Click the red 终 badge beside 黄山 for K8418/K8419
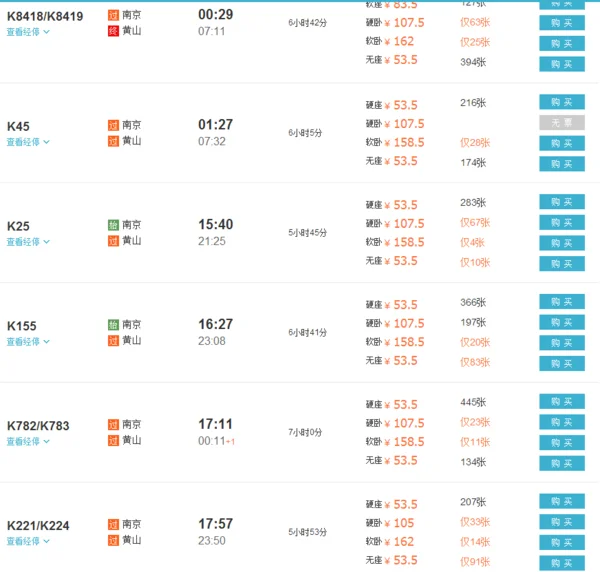 tap(113, 31)
